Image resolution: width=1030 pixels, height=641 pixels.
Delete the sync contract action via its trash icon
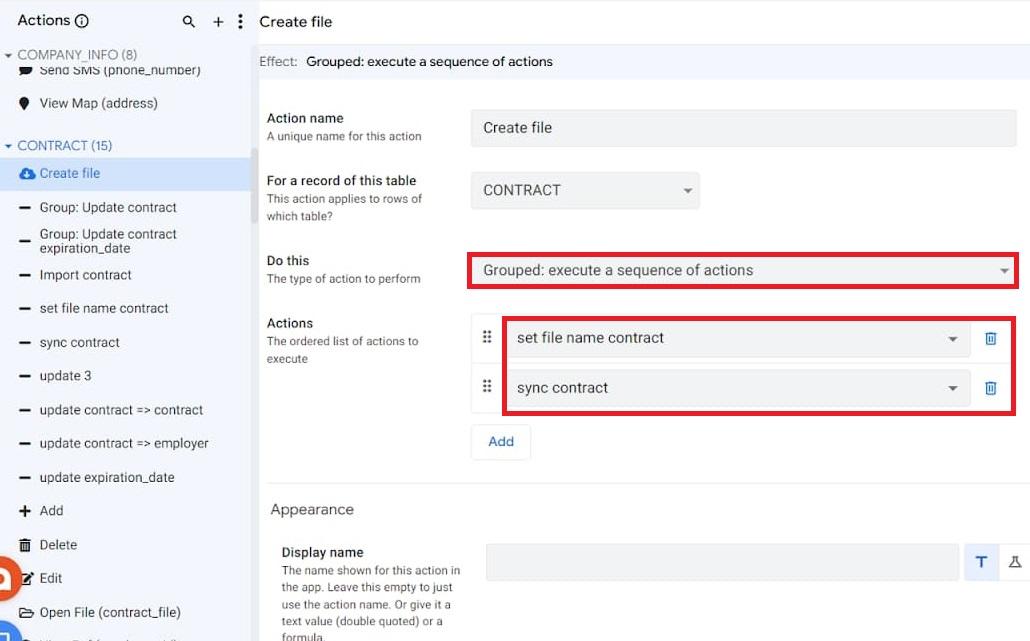(991, 387)
